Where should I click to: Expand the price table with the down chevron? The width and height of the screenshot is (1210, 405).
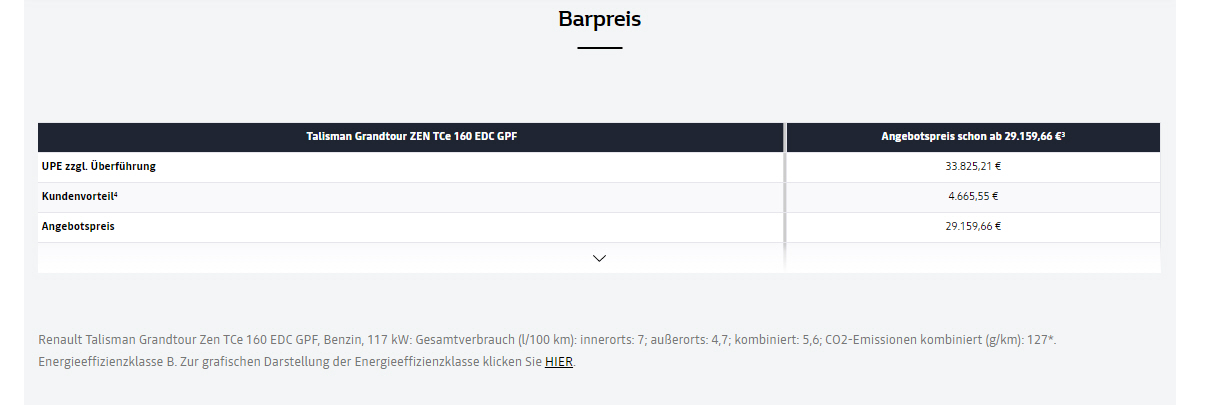[599, 258]
